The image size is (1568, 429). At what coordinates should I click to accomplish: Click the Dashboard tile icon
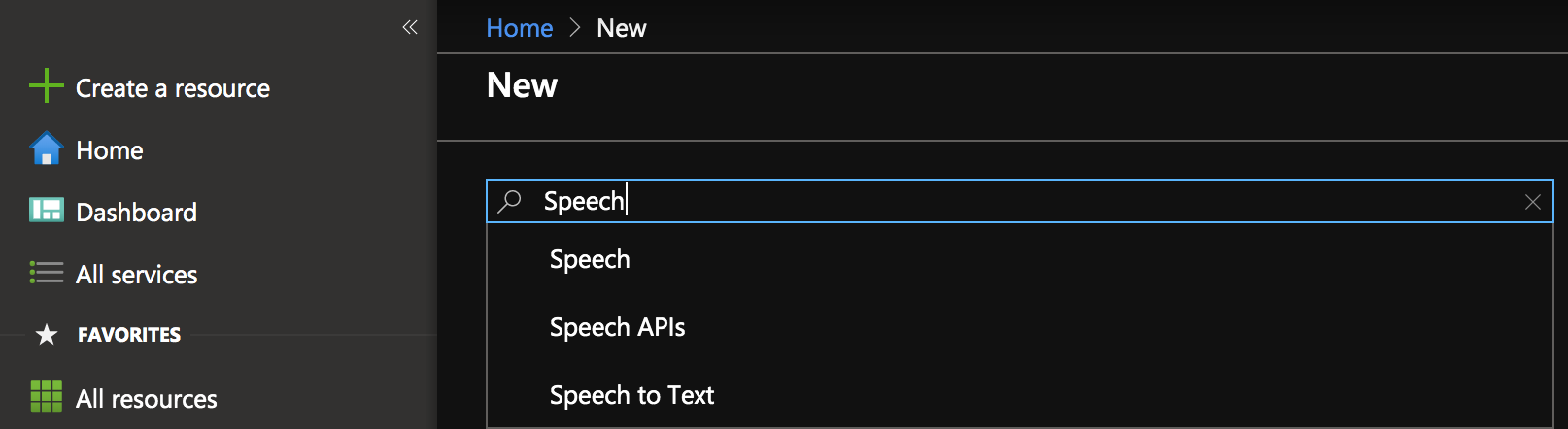46,211
